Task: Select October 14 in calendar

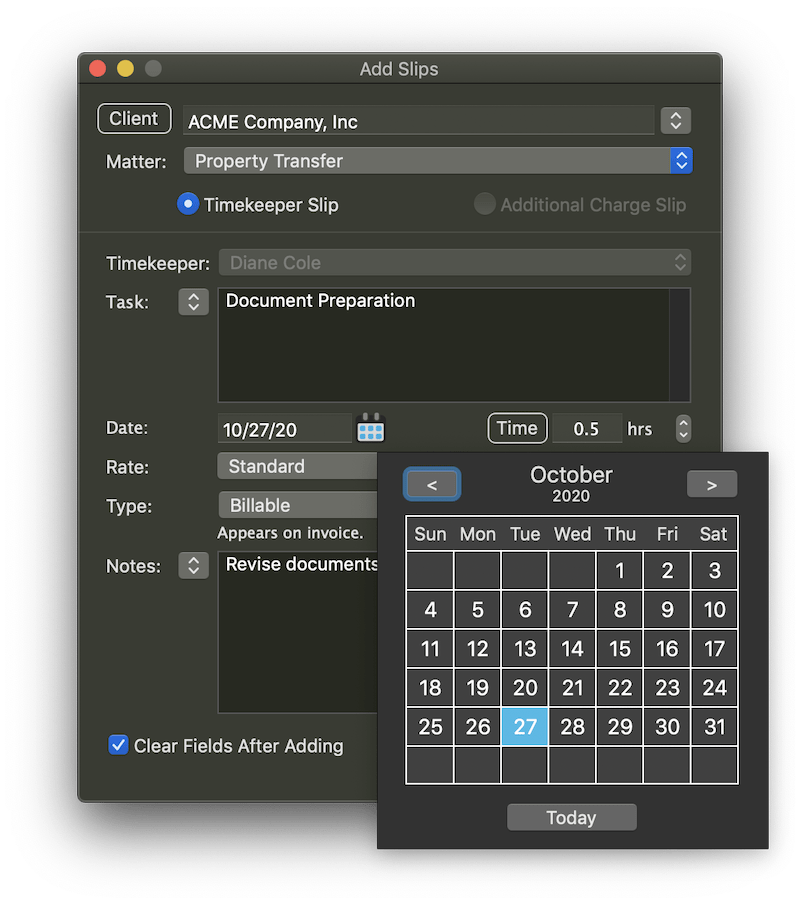Action: point(572,649)
